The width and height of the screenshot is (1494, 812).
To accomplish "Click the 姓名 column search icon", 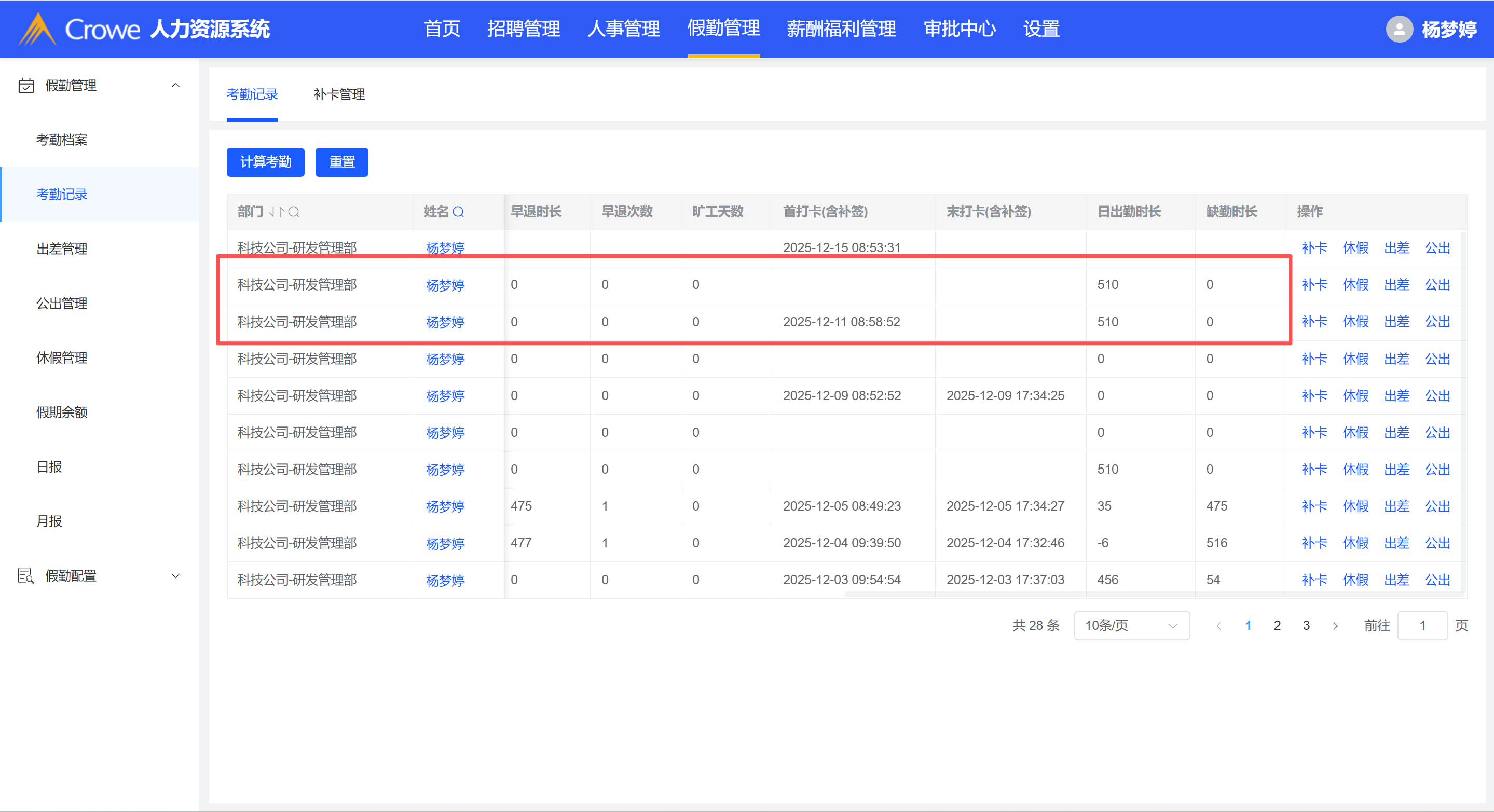I will 458,212.
